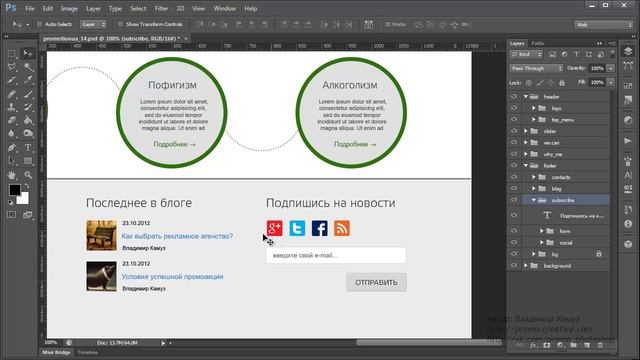Click the Opacity value field
This screenshot has height=360, width=640.
click(x=597, y=68)
